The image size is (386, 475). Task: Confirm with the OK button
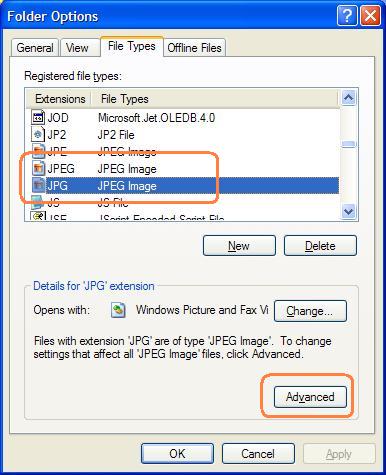tap(177, 453)
